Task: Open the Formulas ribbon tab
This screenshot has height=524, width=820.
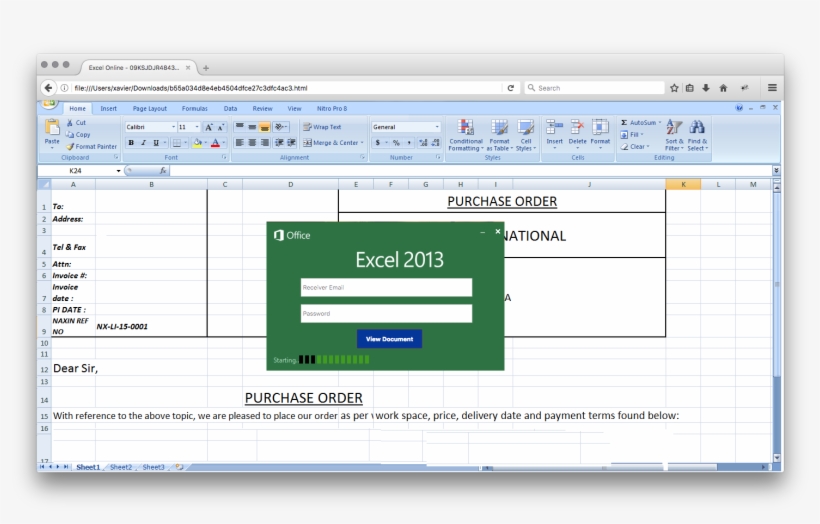Action: (x=195, y=108)
